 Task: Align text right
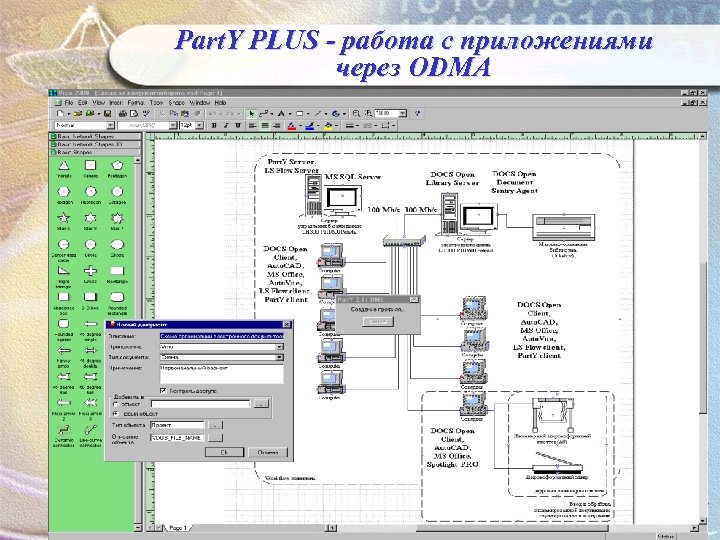(x=276, y=125)
